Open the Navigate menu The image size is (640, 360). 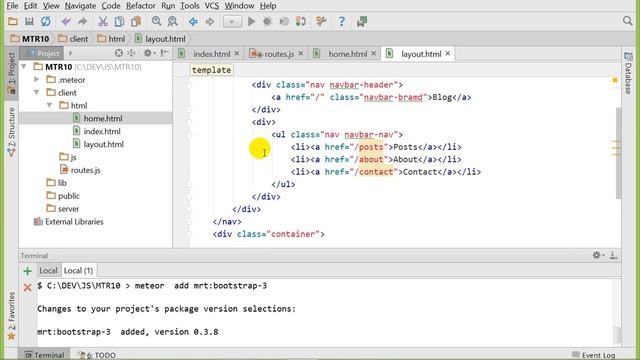80,6
